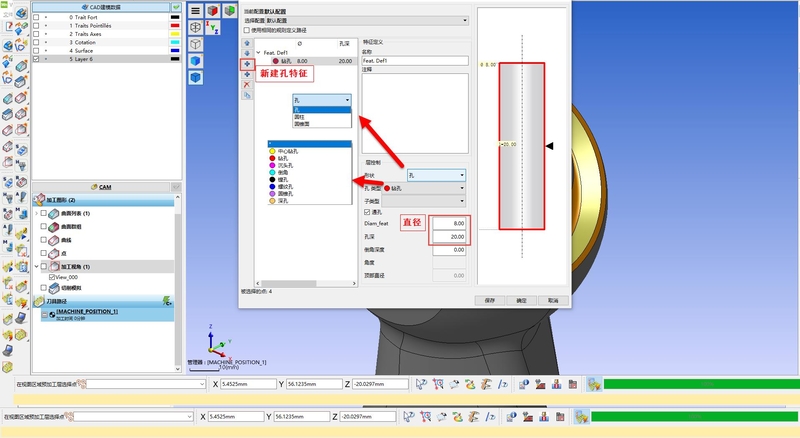Click the wireframe cube view icon
The height and width of the screenshot is (438, 800).
point(196,44)
